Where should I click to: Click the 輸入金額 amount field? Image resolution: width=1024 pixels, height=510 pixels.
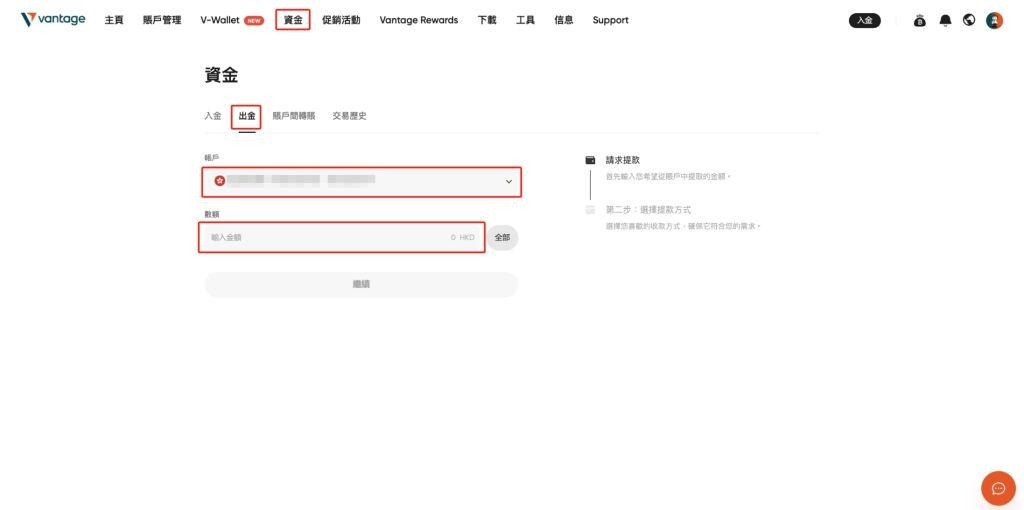pyautogui.click(x=342, y=238)
